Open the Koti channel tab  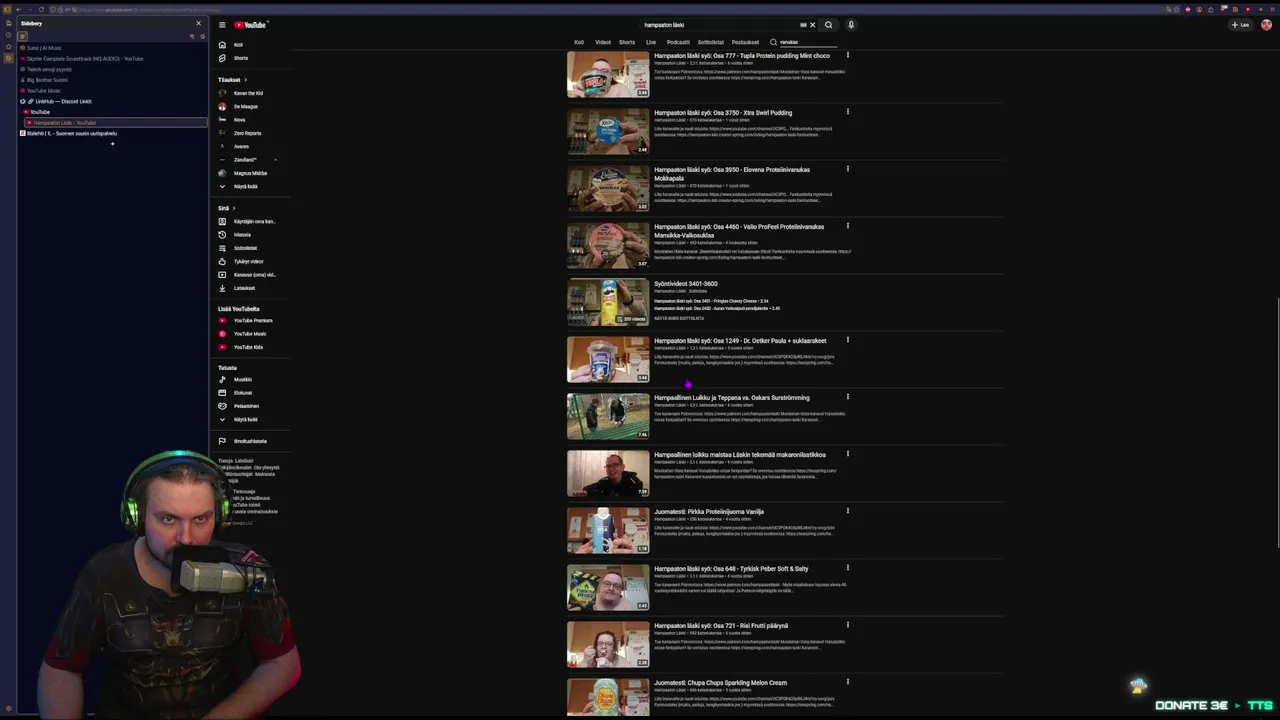pos(579,42)
